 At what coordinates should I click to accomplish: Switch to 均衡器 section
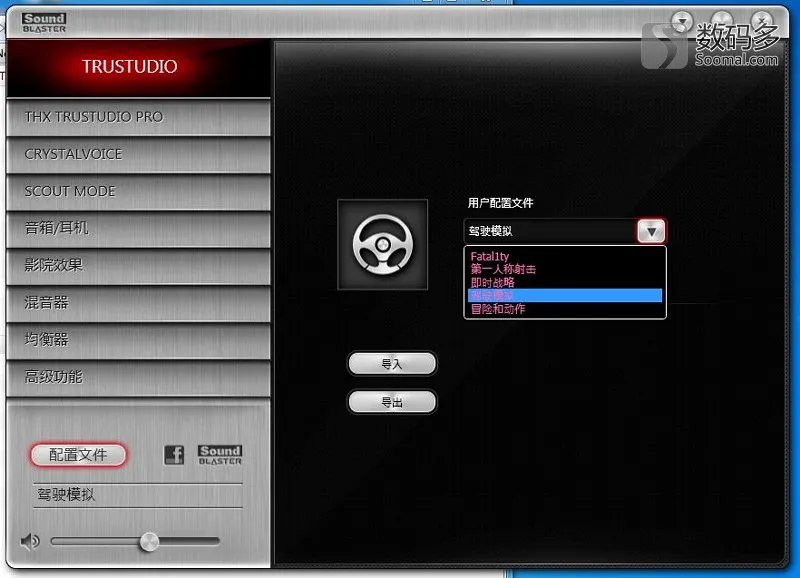click(x=138, y=340)
